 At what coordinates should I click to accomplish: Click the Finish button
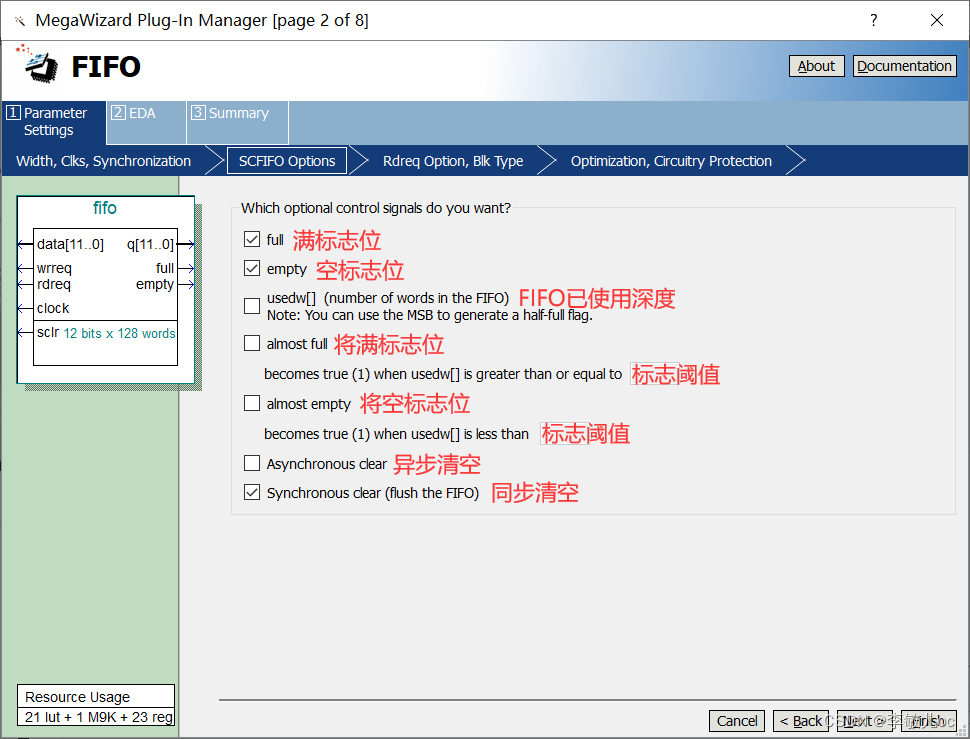coord(929,720)
